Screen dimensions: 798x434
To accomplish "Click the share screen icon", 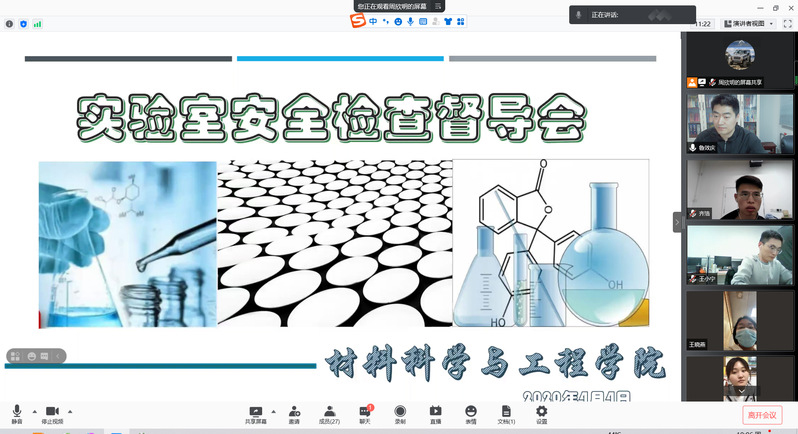I will 255,412.
